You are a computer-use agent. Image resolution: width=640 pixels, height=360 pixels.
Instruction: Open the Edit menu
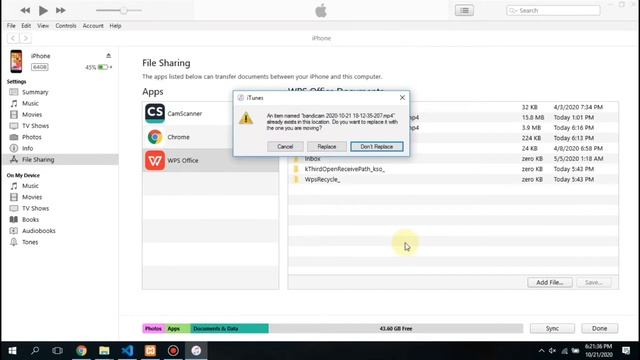26,26
